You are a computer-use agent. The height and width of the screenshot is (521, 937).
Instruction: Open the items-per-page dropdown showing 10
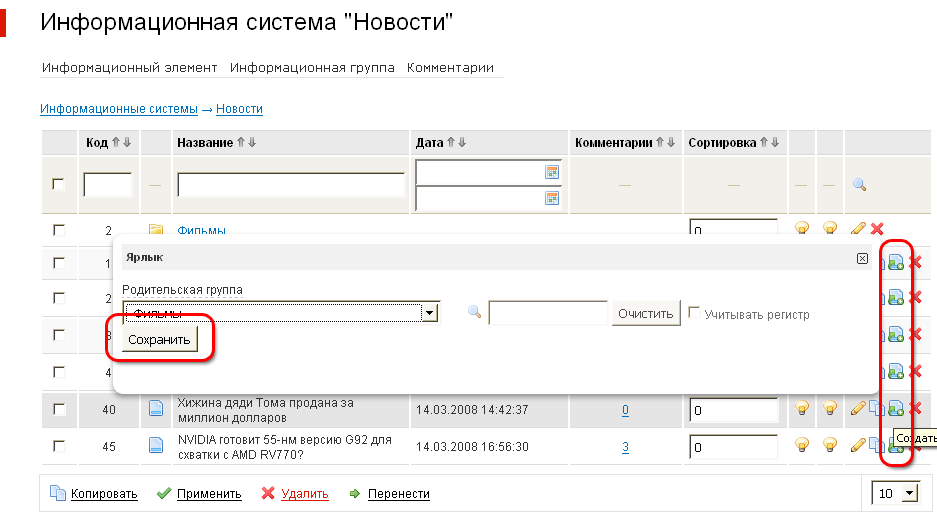909,494
